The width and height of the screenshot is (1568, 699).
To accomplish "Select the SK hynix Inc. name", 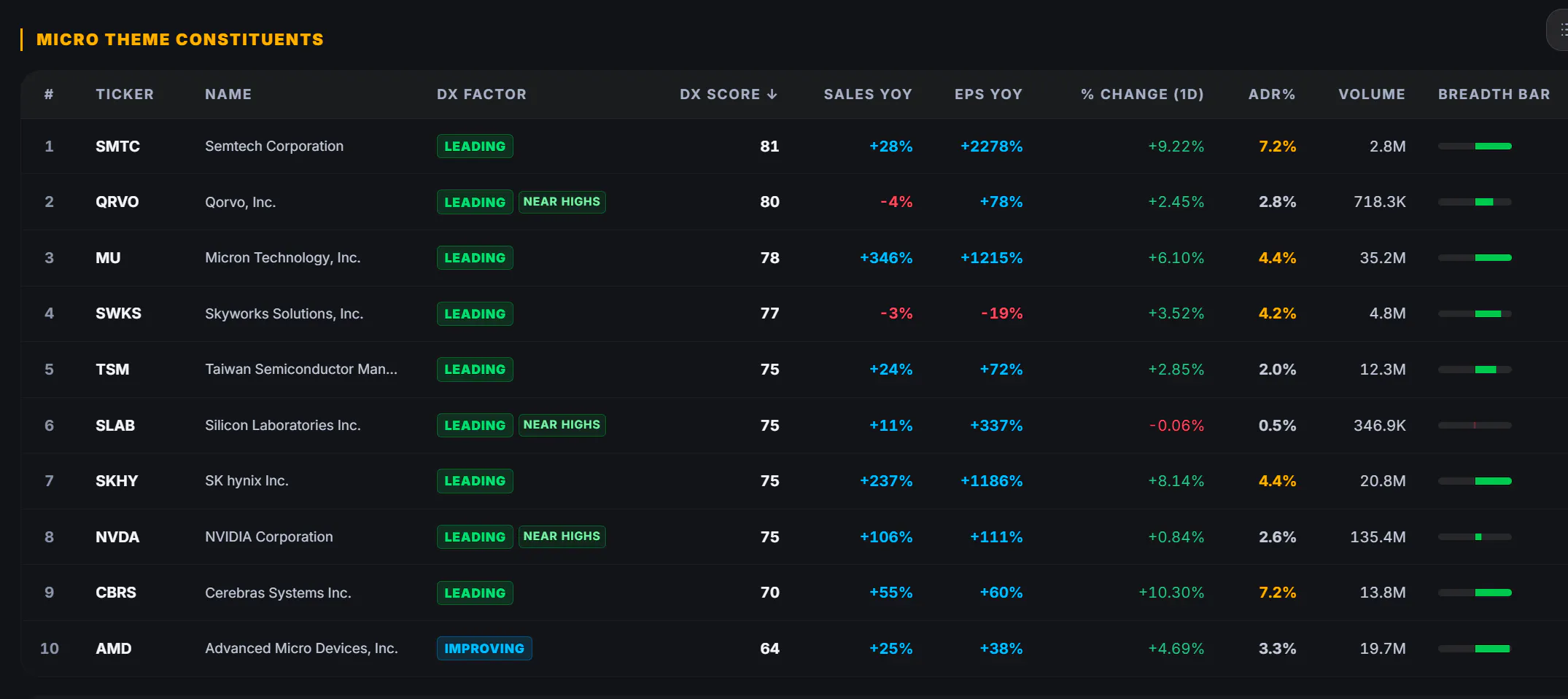I will [247, 481].
